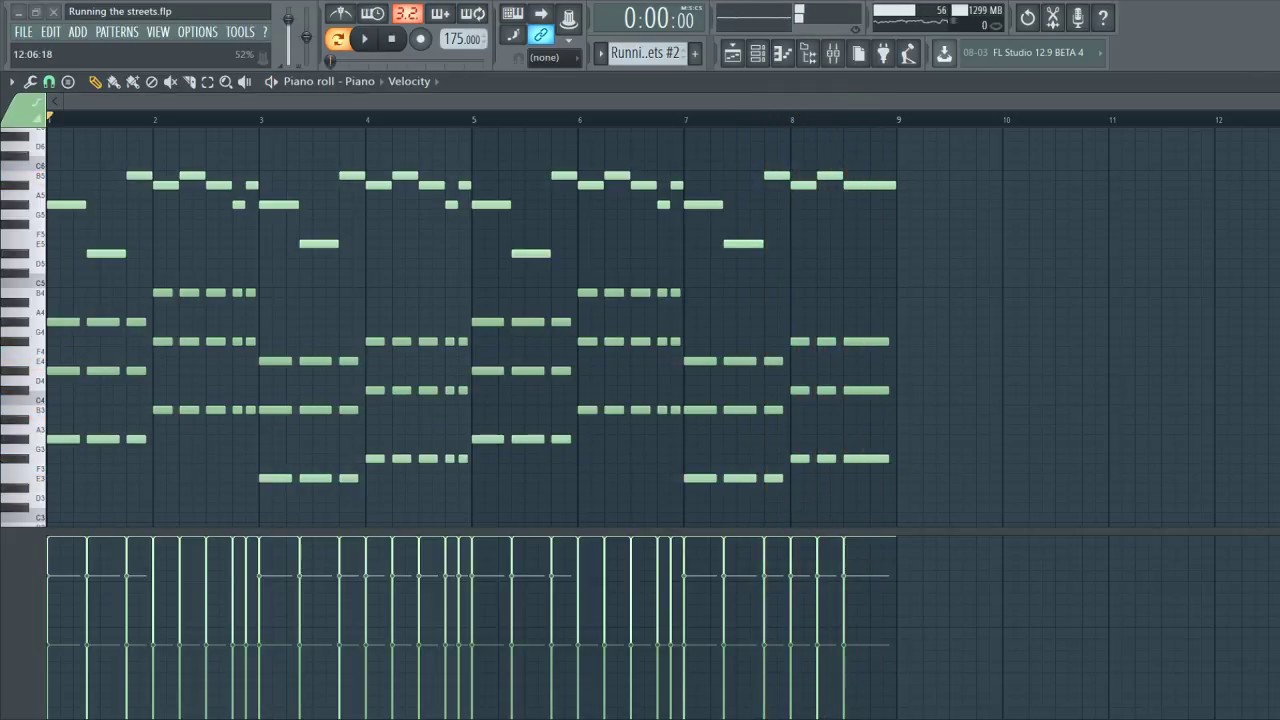Toggle the metronome button
Viewport: 1280px width, 720px height.
click(x=340, y=14)
